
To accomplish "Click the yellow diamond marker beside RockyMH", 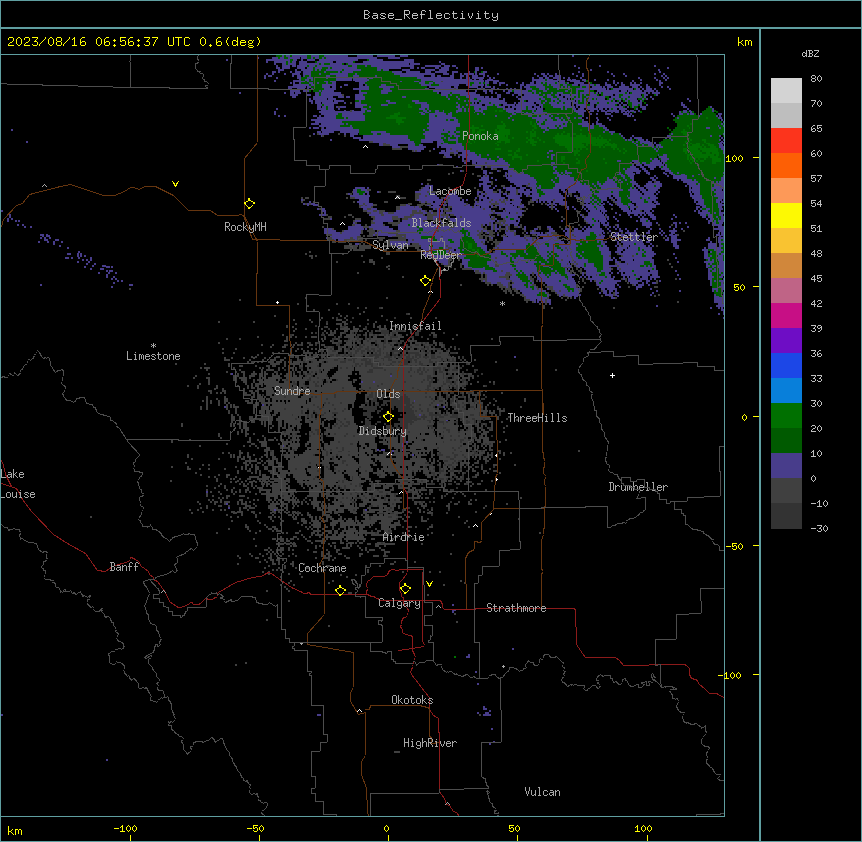I will coord(250,204).
